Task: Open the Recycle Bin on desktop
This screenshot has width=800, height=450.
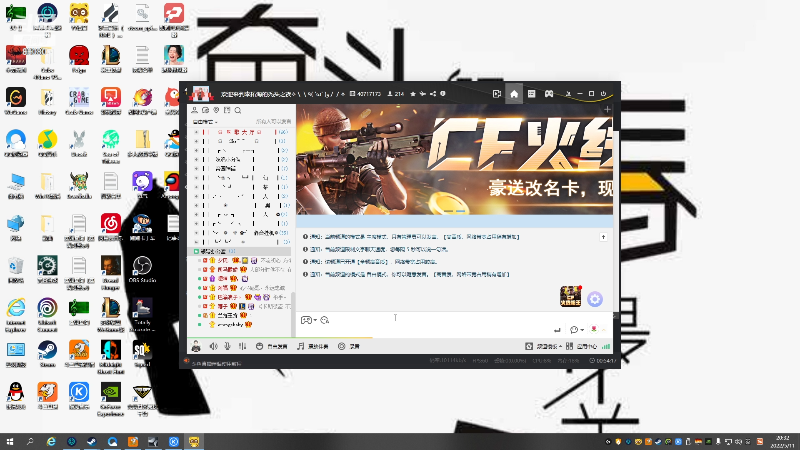Action: pos(16,269)
